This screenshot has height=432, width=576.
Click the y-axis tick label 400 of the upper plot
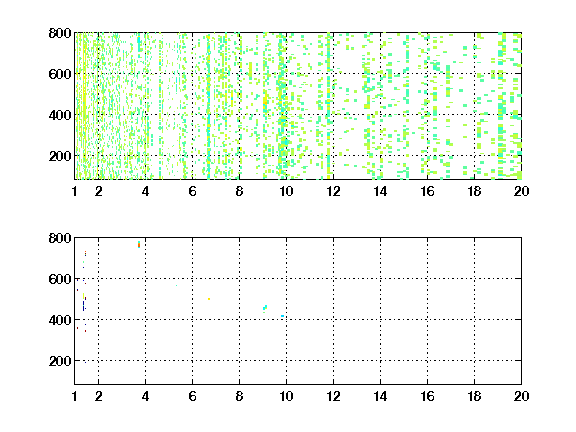pyautogui.click(x=60, y=115)
